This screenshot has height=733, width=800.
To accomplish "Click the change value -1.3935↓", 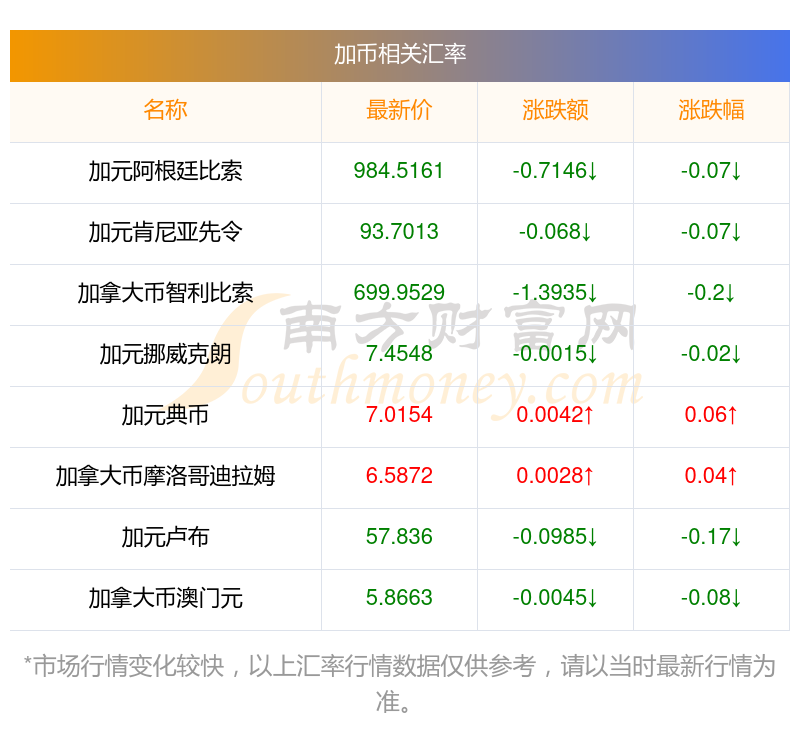I will tap(555, 293).
